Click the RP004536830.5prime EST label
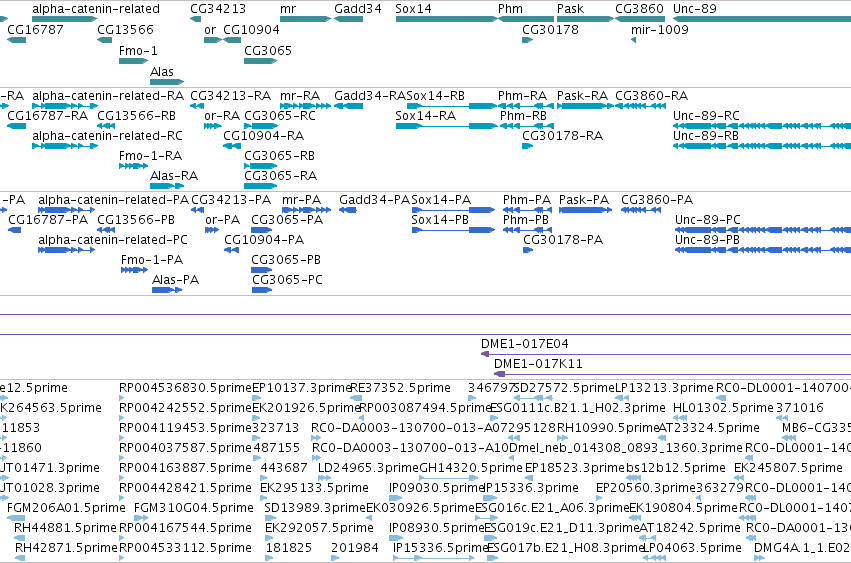 point(186,388)
